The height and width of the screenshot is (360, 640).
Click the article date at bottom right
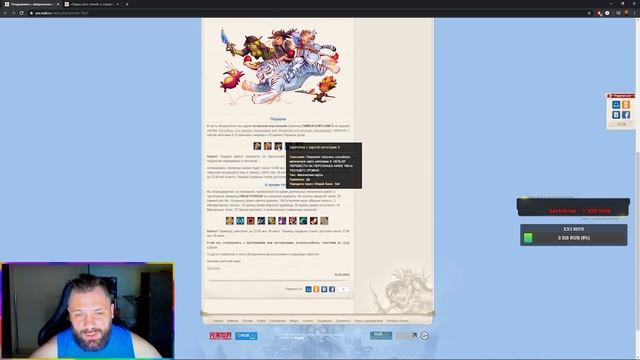pyautogui.click(x=342, y=275)
